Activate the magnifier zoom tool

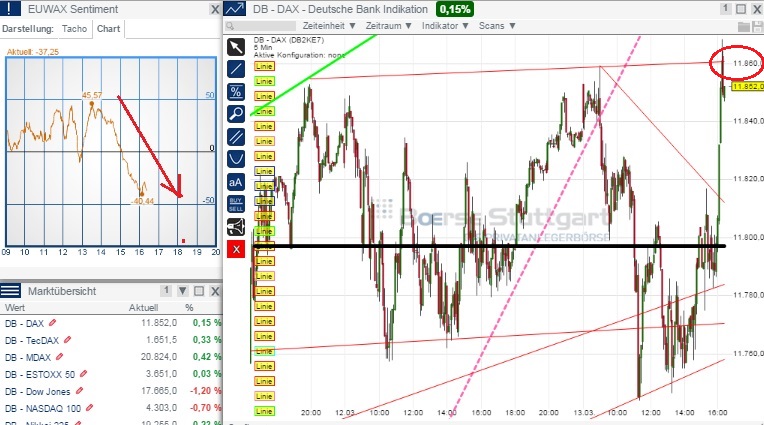[236, 114]
